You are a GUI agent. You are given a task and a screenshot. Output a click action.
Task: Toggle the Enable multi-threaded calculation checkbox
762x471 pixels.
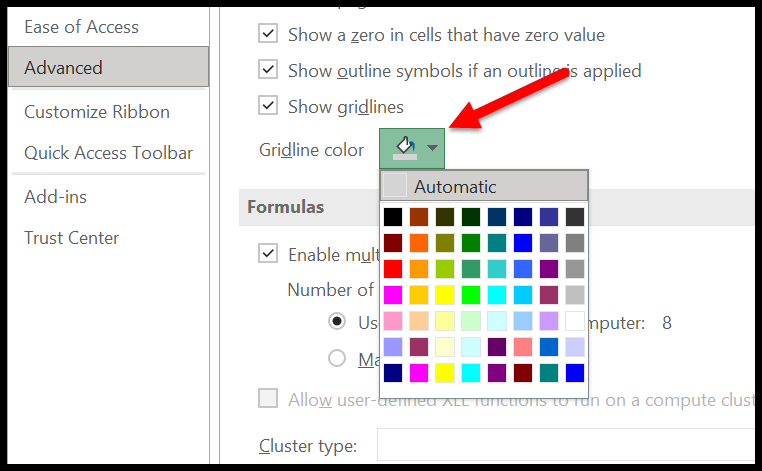[268, 254]
